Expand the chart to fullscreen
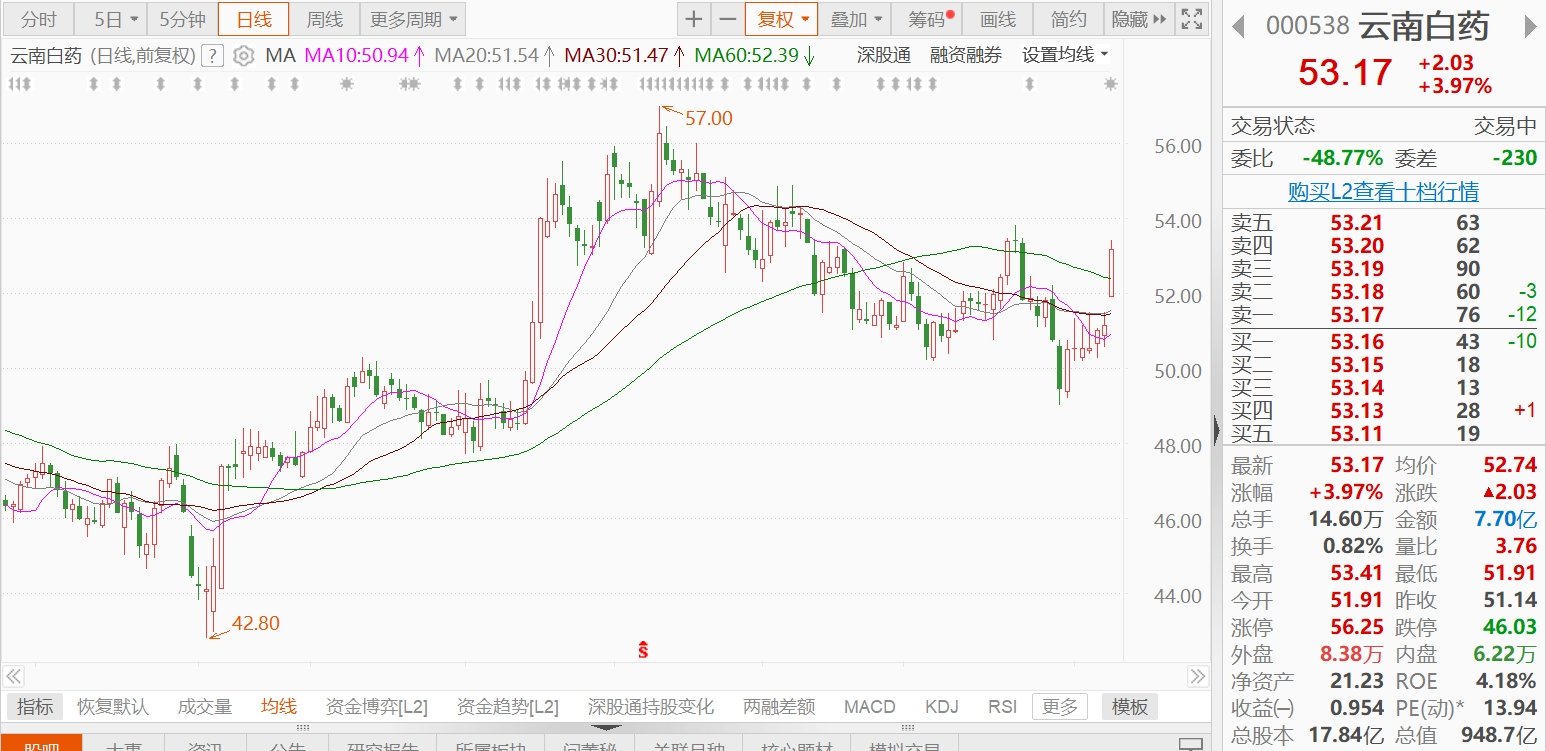The height and width of the screenshot is (751, 1546). click(1191, 19)
